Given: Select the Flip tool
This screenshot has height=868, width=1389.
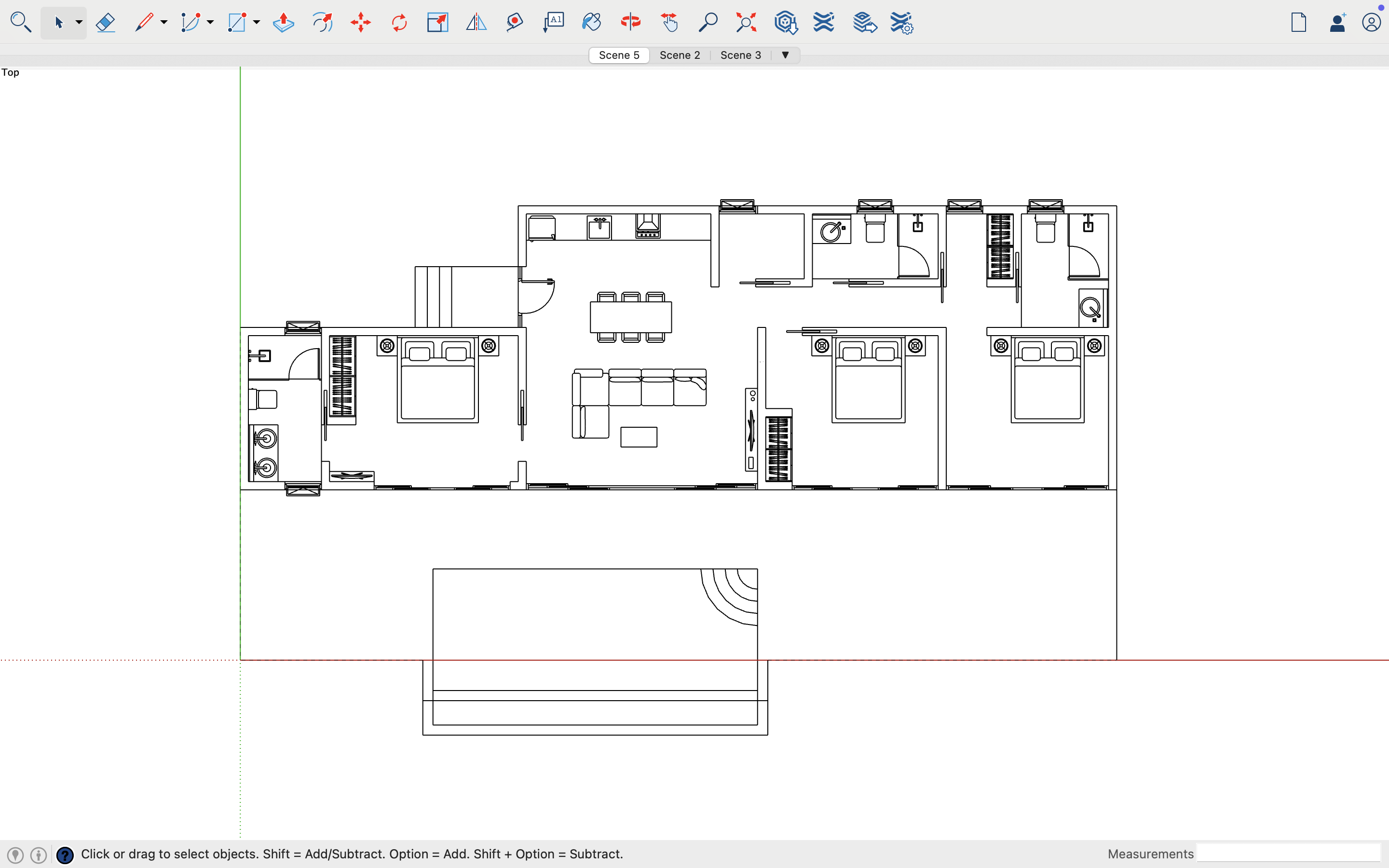Looking at the screenshot, I should click(x=476, y=22).
